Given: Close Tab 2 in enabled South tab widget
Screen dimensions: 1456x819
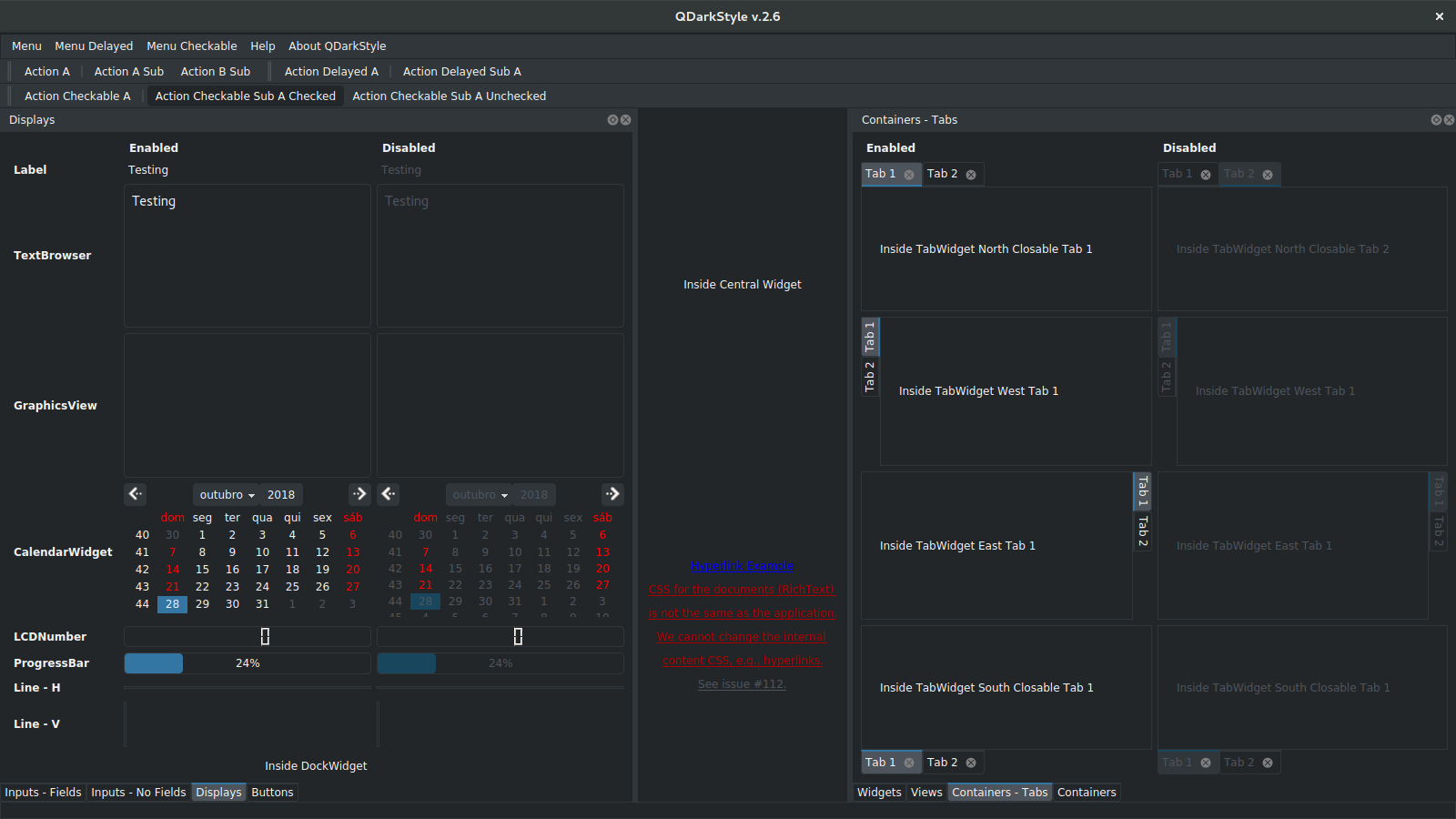Looking at the screenshot, I should pos(971,763).
